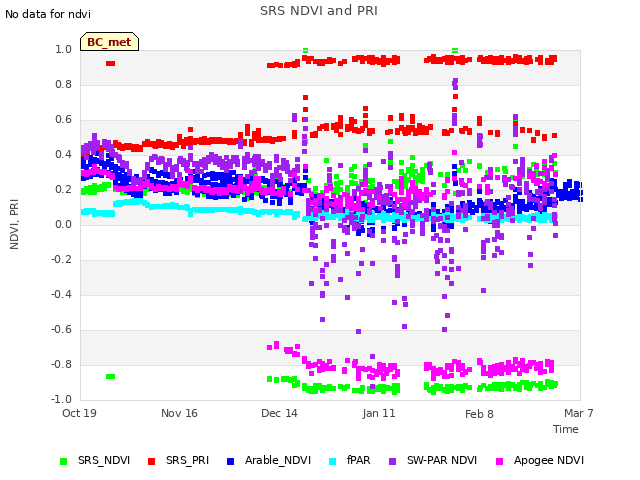Toggle the Apogee NDVI series label
The image size is (640, 480).
549,460
